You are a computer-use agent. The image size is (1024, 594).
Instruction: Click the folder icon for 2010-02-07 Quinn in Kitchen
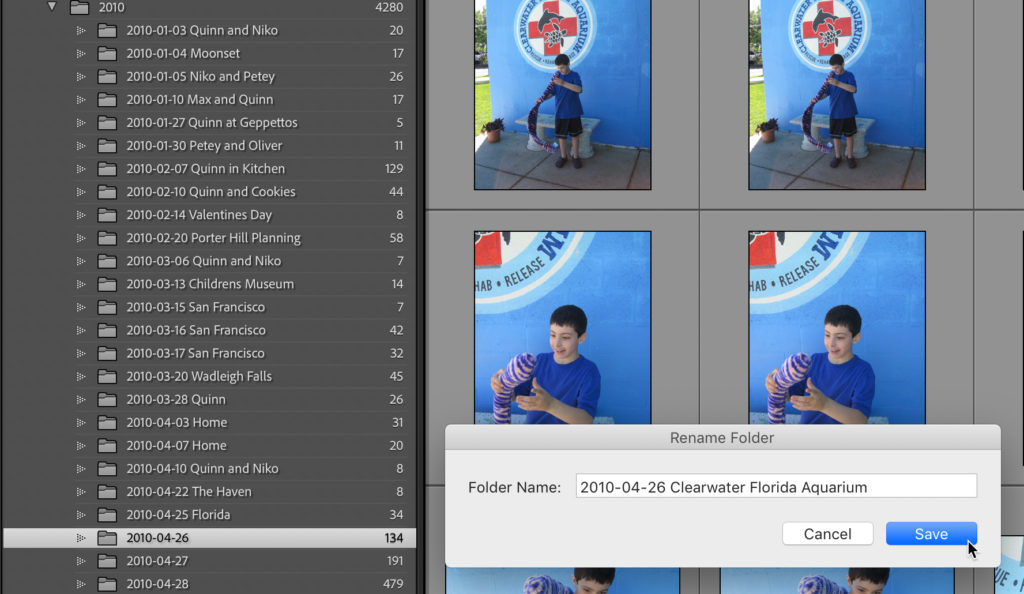click(107, 169)
